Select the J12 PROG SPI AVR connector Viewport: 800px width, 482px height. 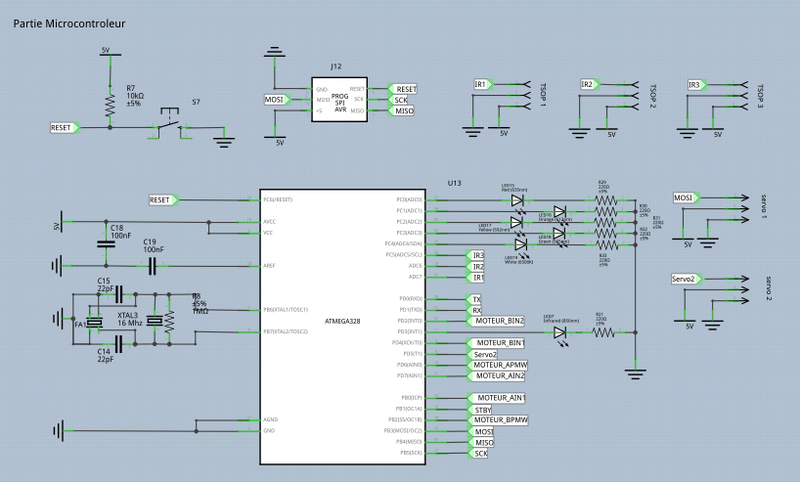coord(337,100)
